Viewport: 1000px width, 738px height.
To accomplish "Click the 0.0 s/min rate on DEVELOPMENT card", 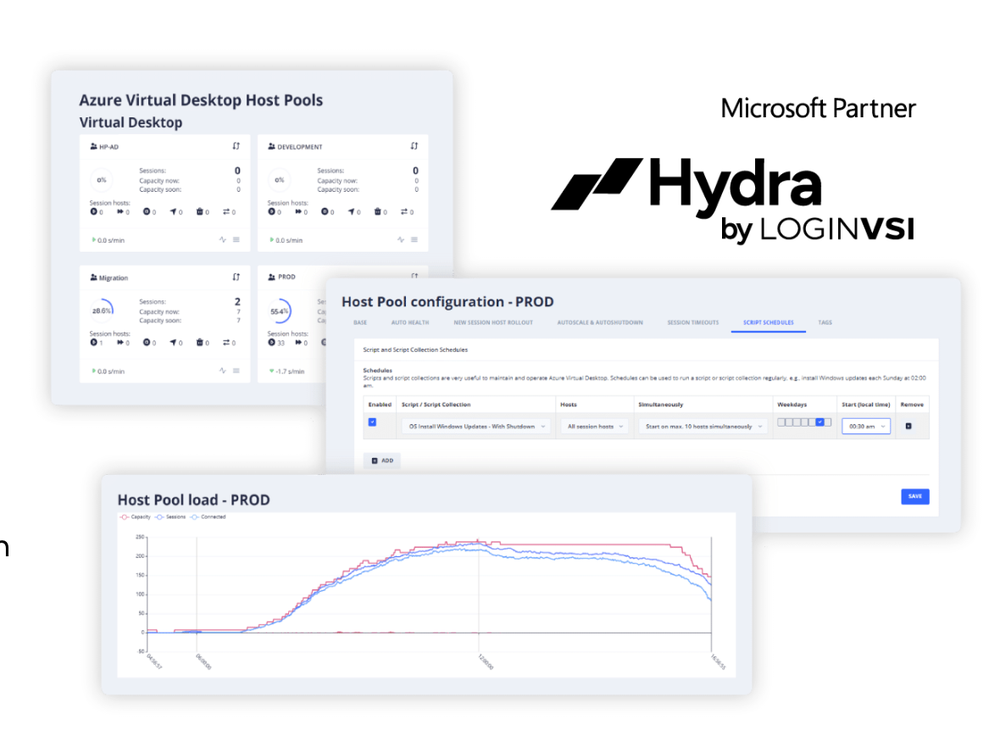I will coord(289,240).
